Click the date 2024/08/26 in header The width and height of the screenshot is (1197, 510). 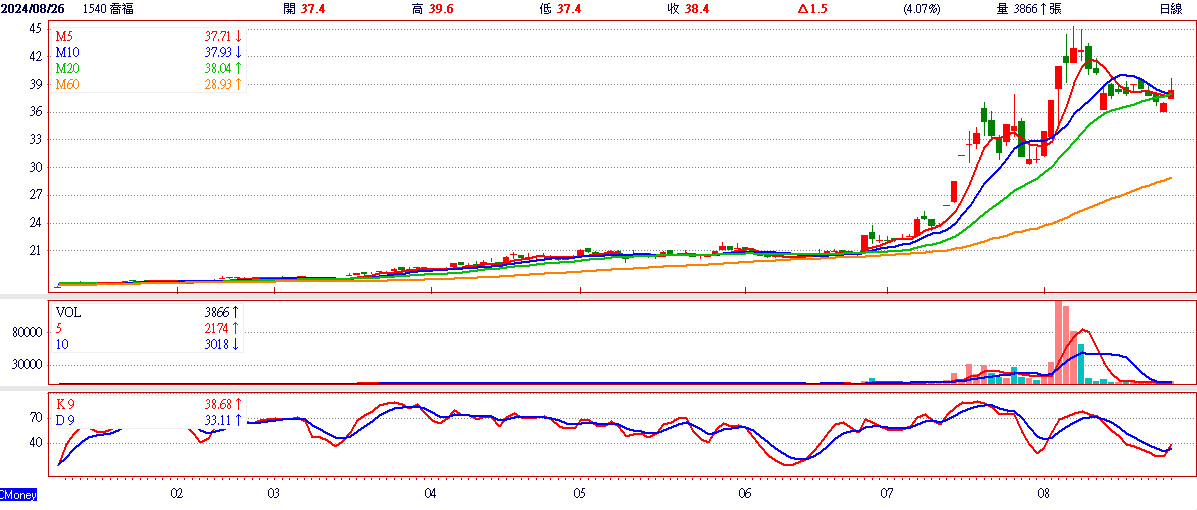[x=31, y=9]
